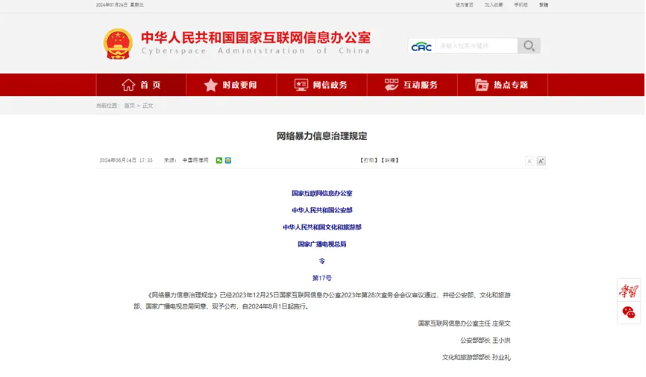
Task: Click the magnifier search button
Action: [x=529, y=46]
